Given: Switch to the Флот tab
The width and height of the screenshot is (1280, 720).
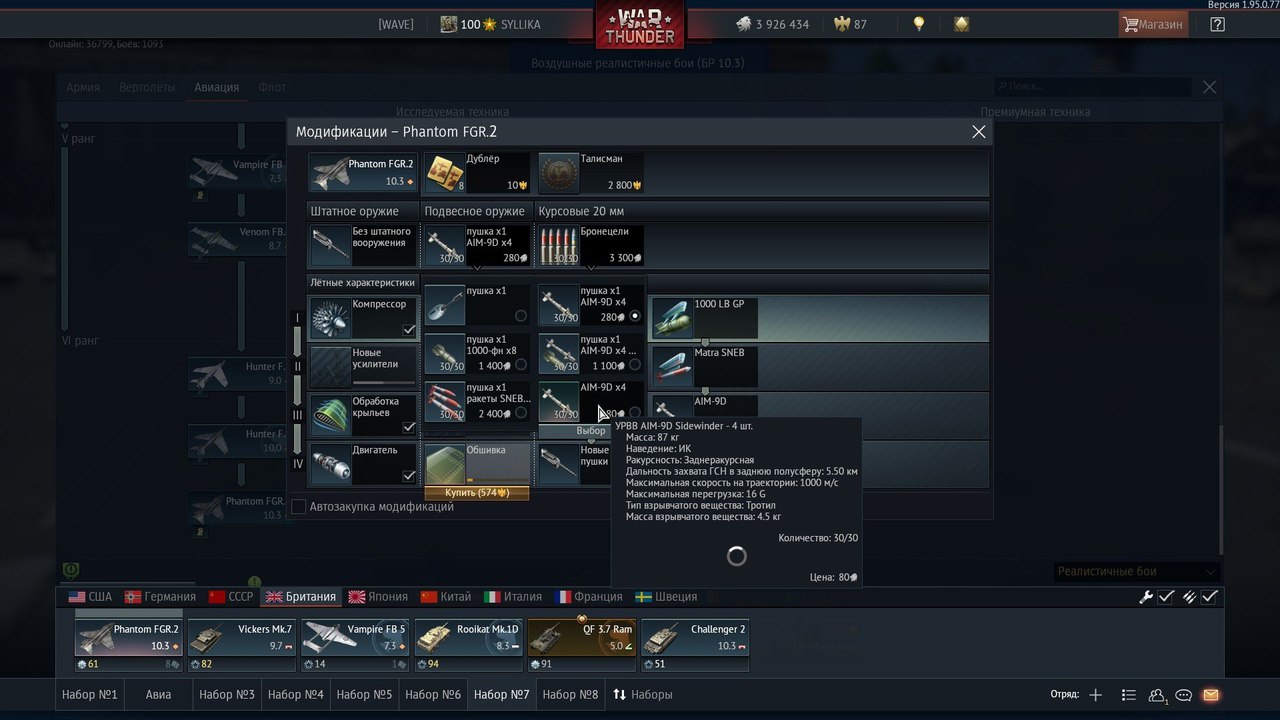Looking at the screenshot, I should click(272, 87).
